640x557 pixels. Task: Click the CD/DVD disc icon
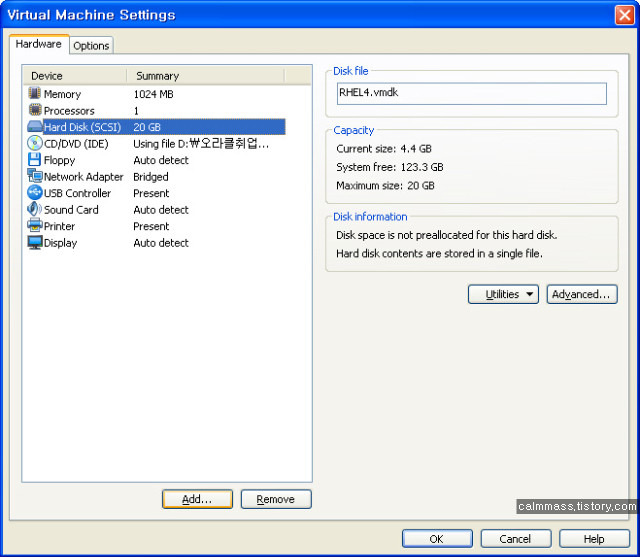35,143
